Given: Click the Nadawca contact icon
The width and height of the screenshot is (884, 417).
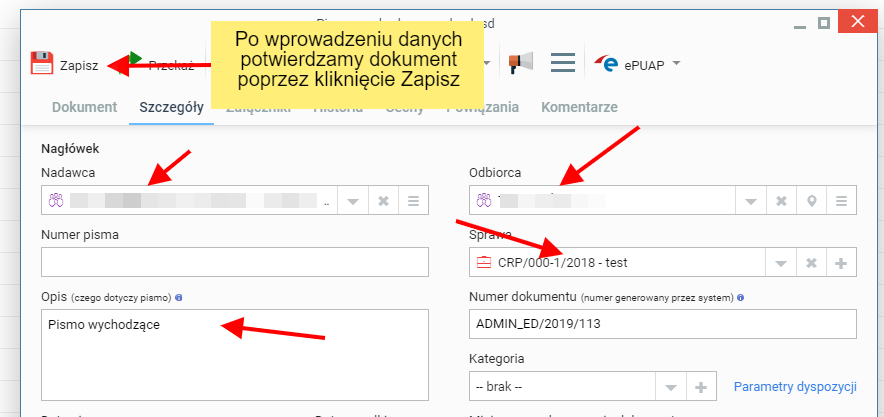Looking at the screenshot, I should [56, 201].
